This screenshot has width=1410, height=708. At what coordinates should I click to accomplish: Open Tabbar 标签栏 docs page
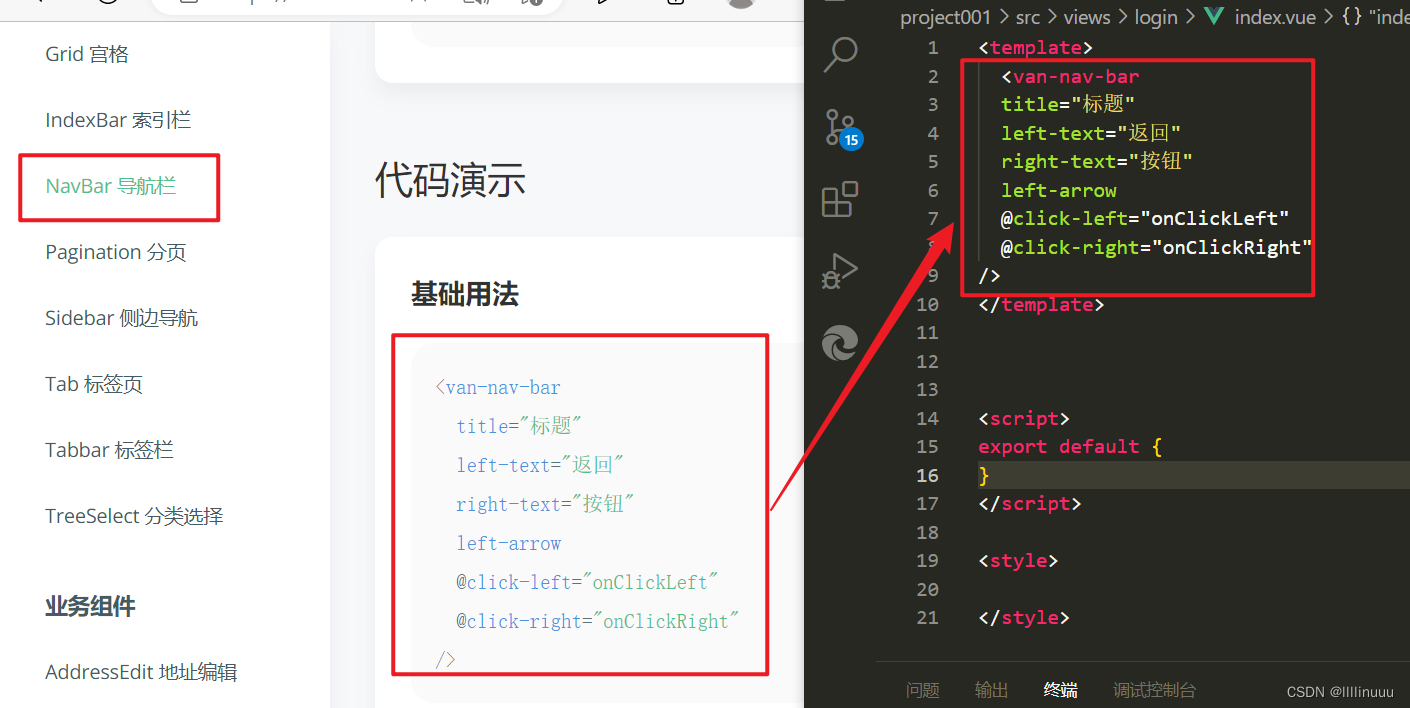click(x=109, y=450)
